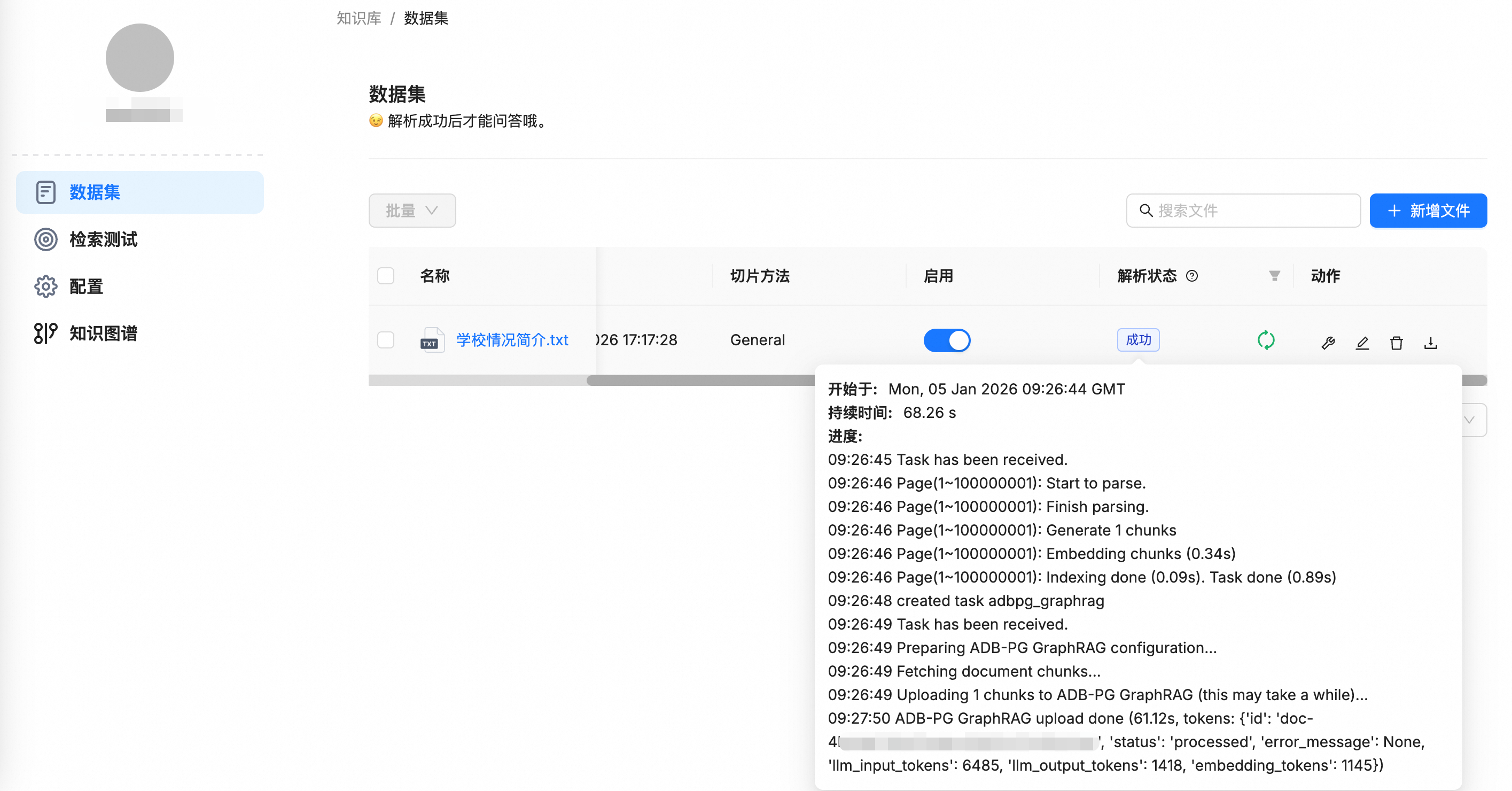The height and width of the screenshot is (791, 1512).
Task: Open the 批量 bulk actions dropdown
Action: [x=411, y=210]
